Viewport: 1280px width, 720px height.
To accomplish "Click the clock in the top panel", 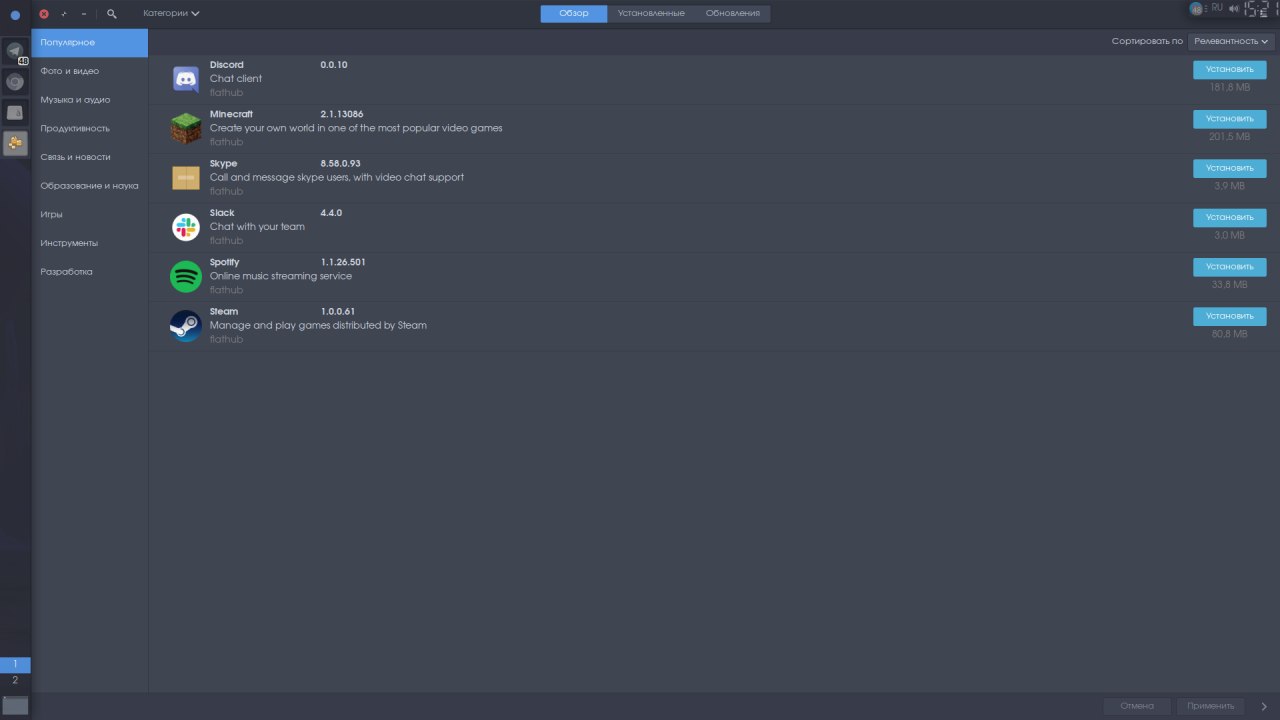I will coord(1262,9).
